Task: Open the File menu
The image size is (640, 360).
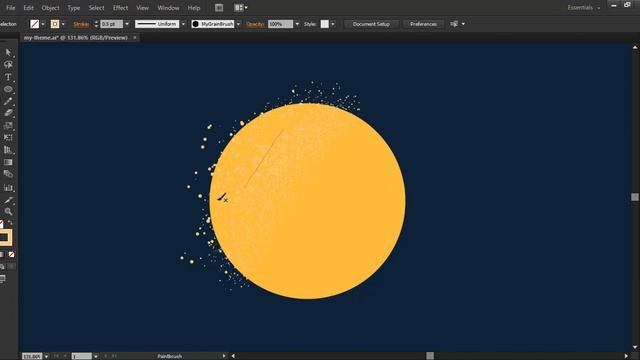Action: pyautogui.click(x=11, y=8)
